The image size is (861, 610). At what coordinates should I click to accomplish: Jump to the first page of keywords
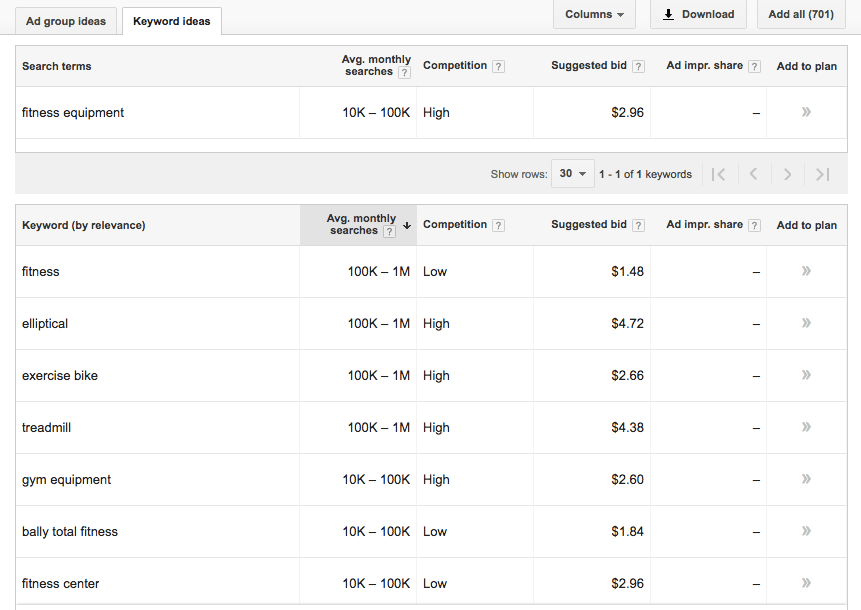pyautogui.click(x=719, y=173)
